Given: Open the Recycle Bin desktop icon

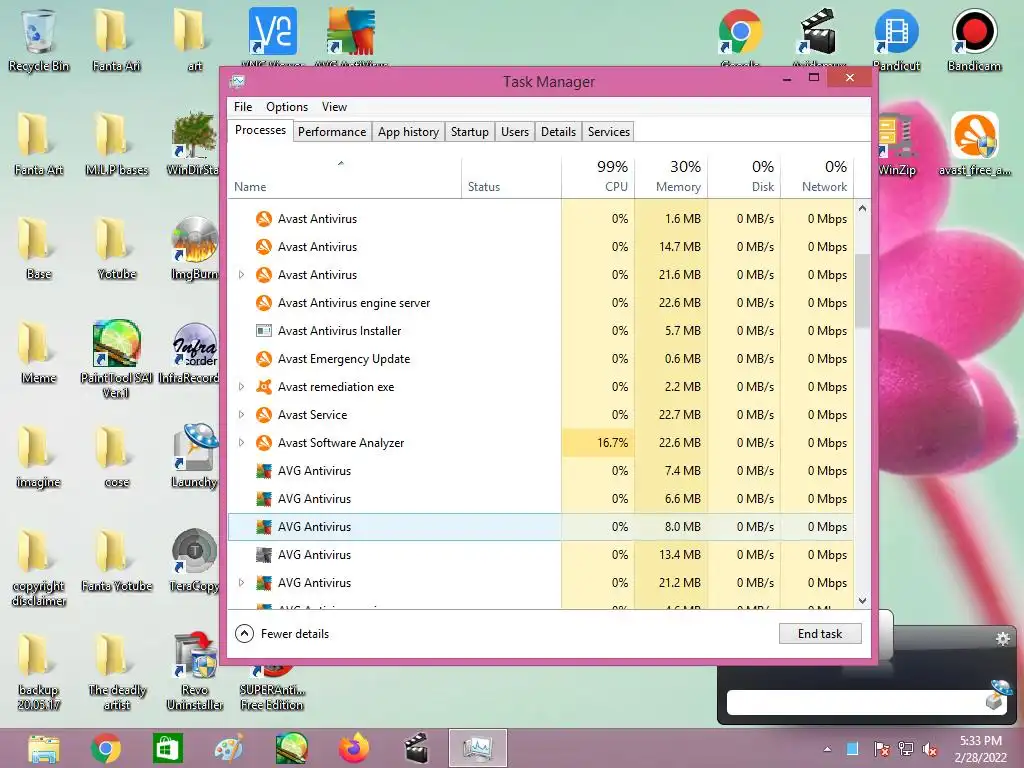Looking at the screenshot, I should [39, 39].
